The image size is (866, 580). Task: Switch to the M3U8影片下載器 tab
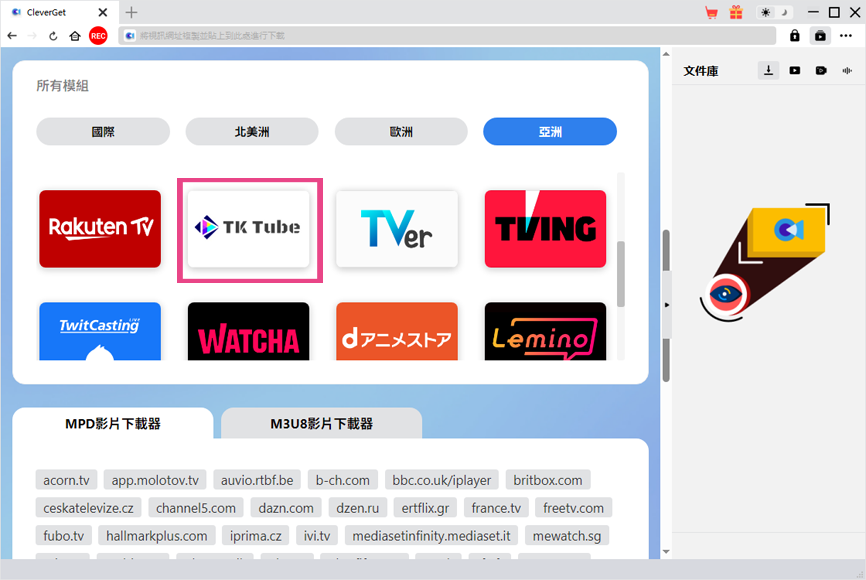[321, 423]
